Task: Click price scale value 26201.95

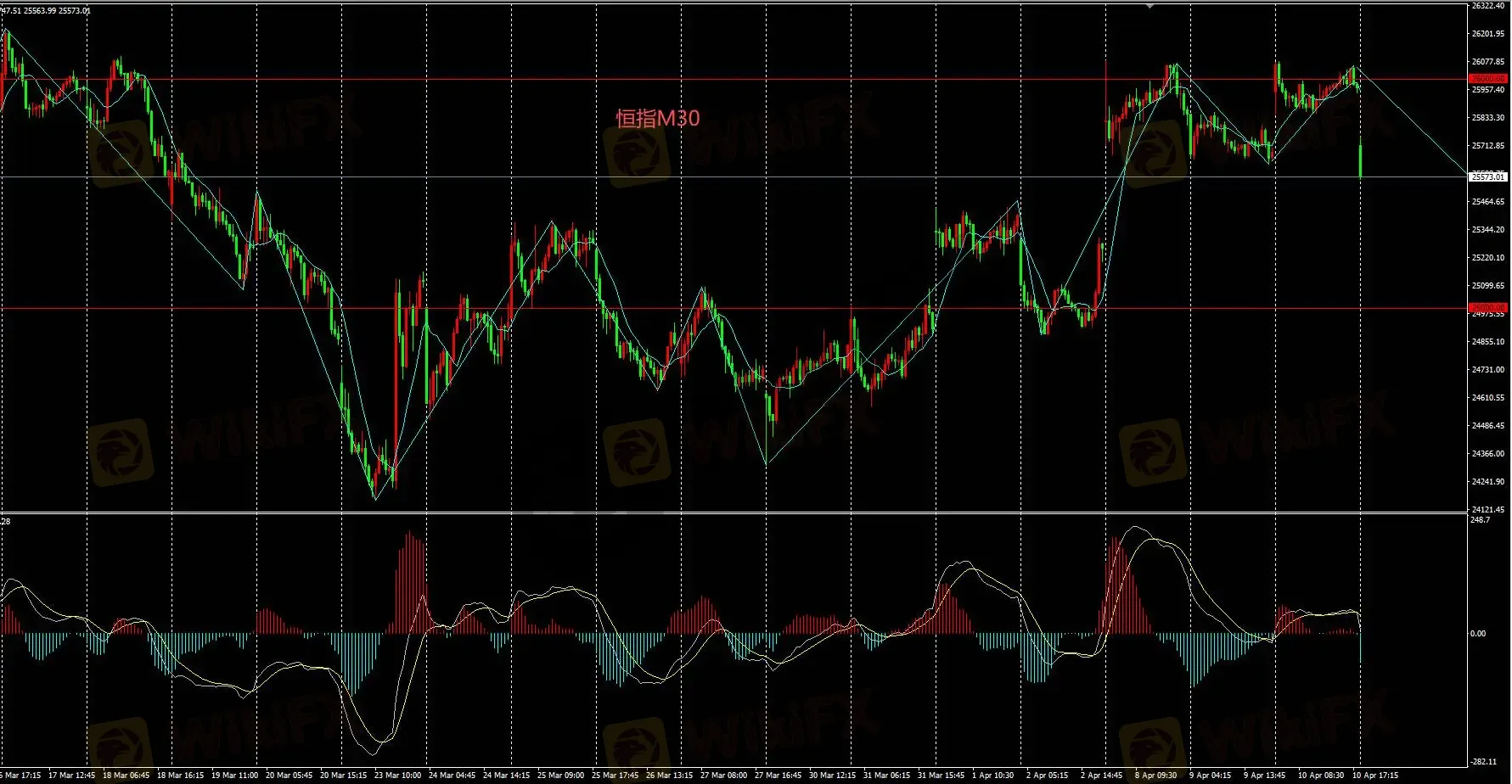Action: pyautogui.click(x=1487, y=34)
